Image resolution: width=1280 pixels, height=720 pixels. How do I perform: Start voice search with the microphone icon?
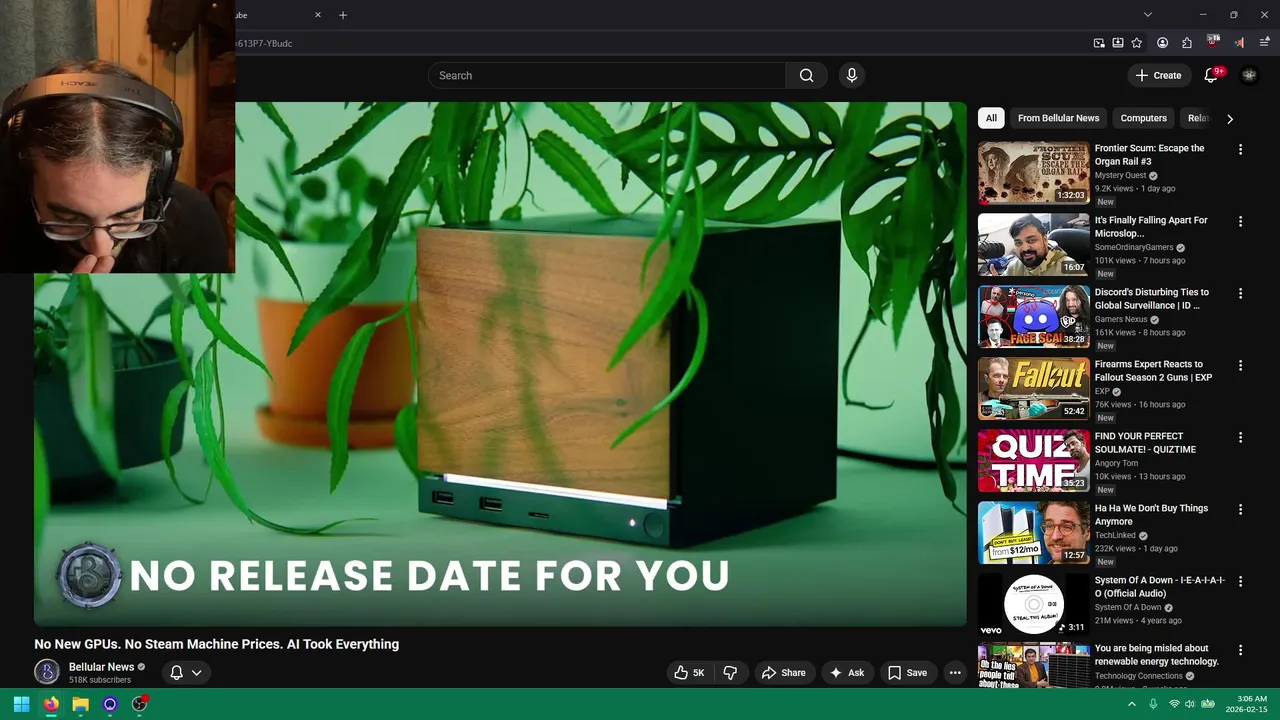click(x=852, y=75)
